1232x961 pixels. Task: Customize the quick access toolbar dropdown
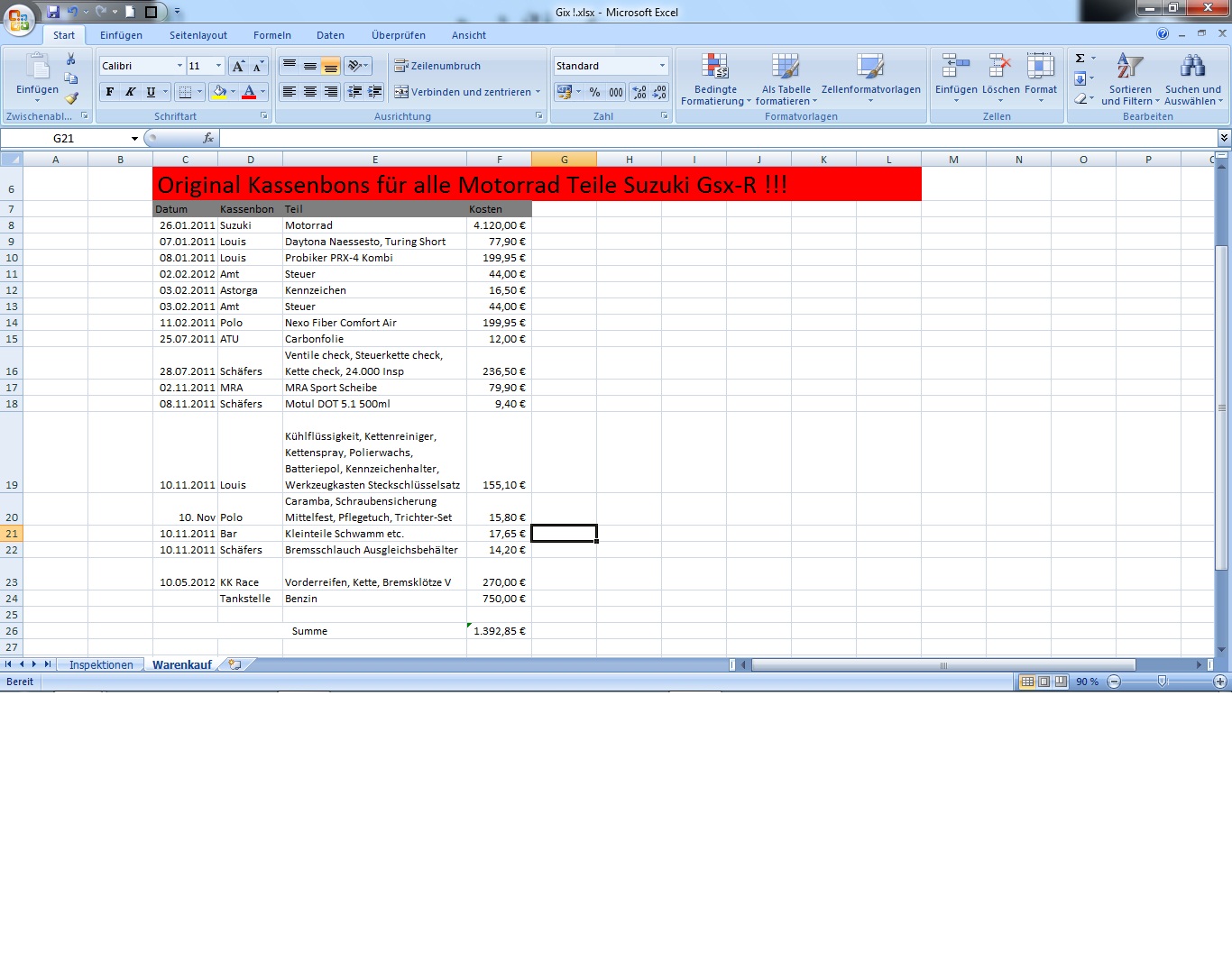[x=177, y=12]
